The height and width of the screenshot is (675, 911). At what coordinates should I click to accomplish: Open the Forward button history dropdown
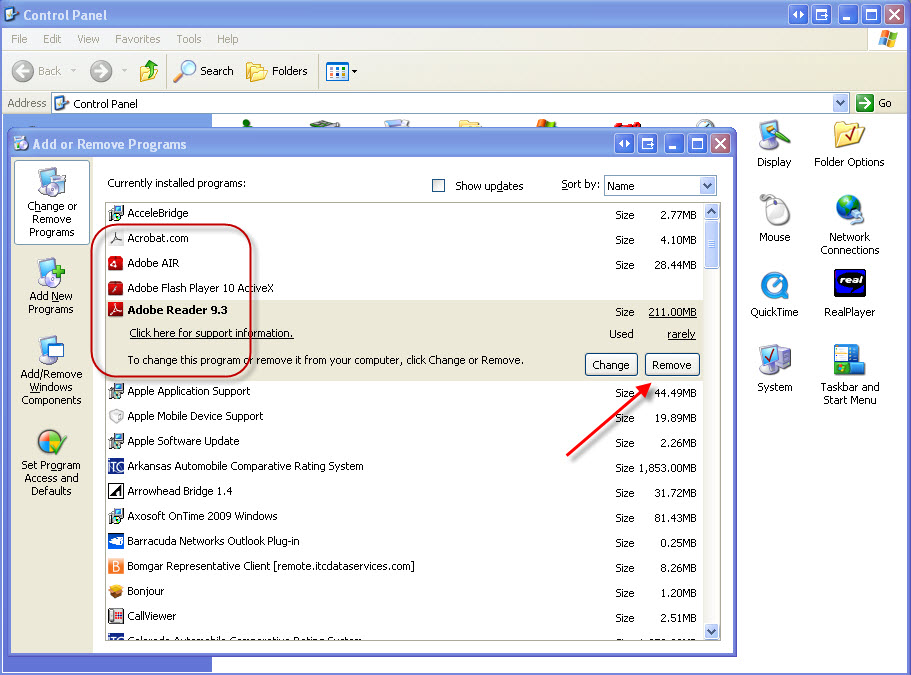click(124, 71)
